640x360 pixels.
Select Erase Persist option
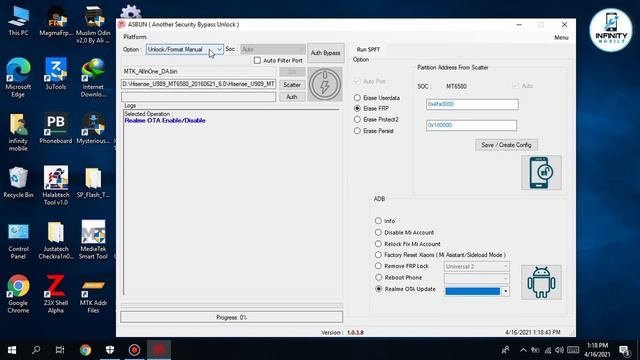tap(357, 131)
